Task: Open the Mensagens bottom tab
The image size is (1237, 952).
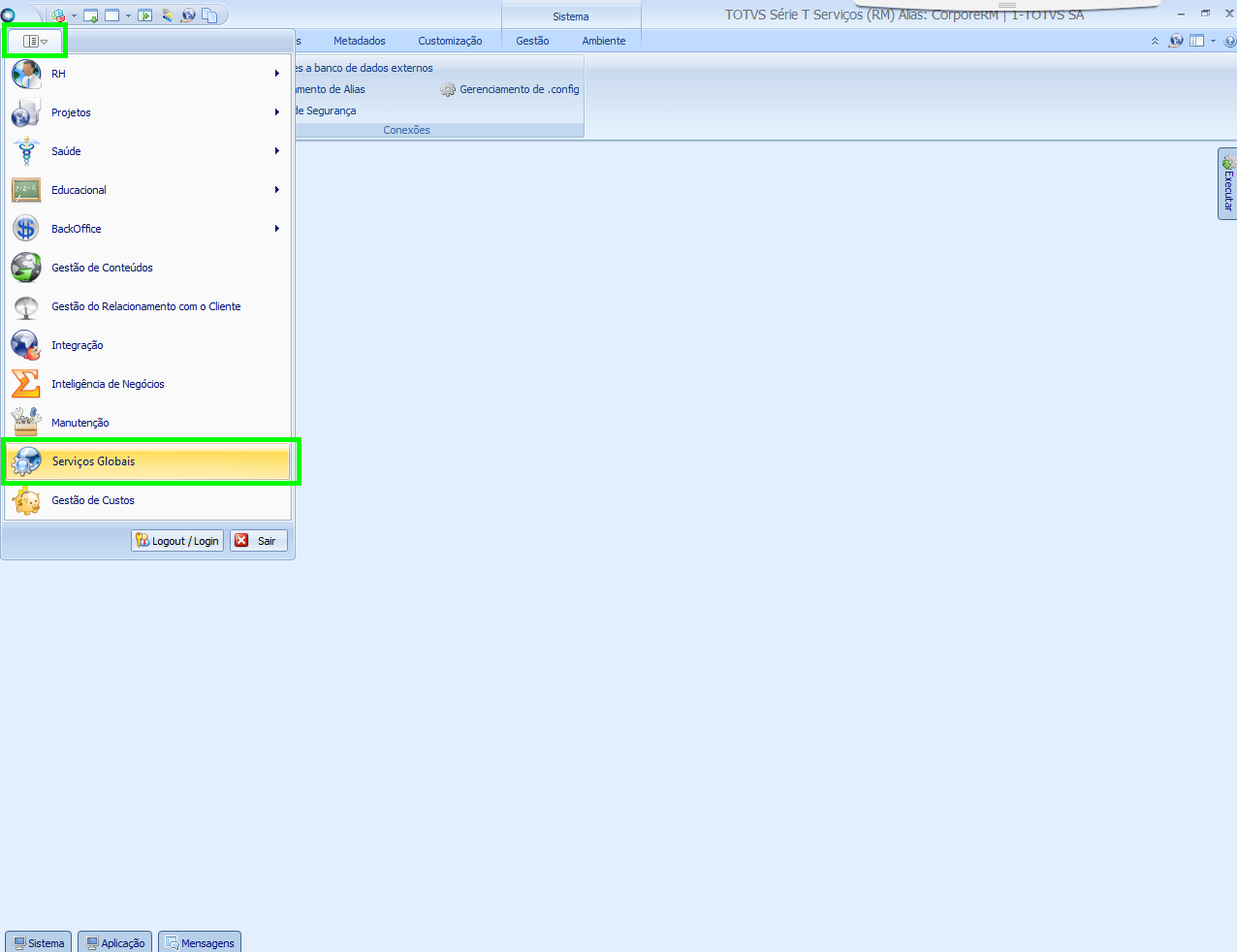Action: click(200, 942)
